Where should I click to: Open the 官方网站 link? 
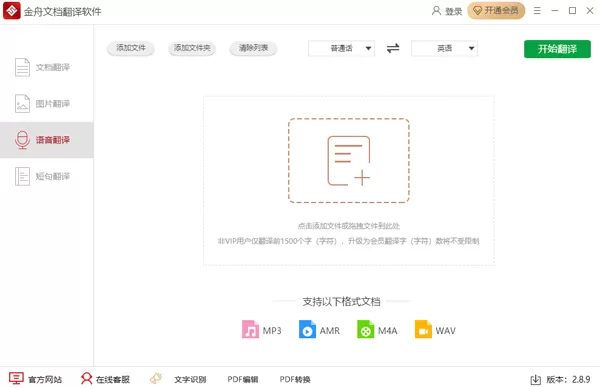[45, 380]
